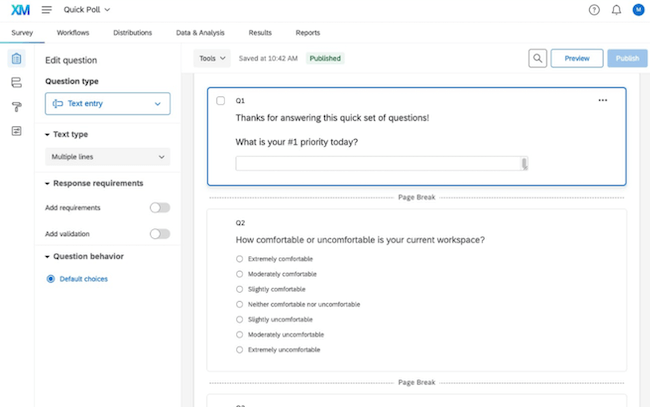Click the search magnifier button
This screenshot has height=407, width=650.
(537, 58)
